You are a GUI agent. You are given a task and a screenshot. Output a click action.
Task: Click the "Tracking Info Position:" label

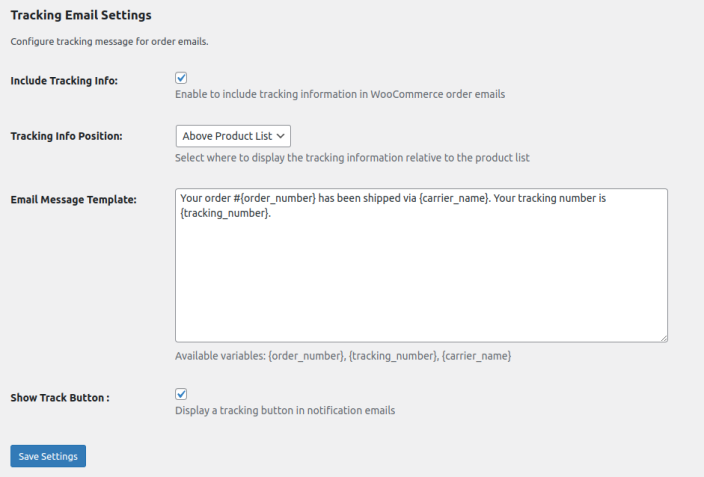click(66, 136)
